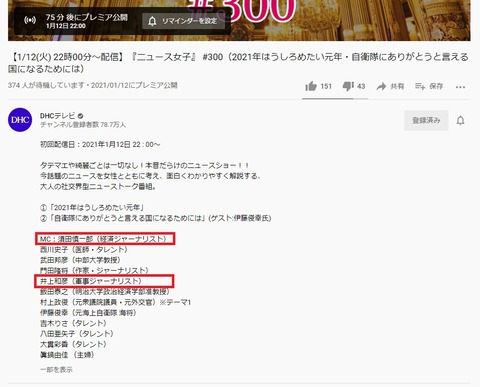Select the last cast line ending （主婦）
The image size is (480, 387).
(67, 355)
